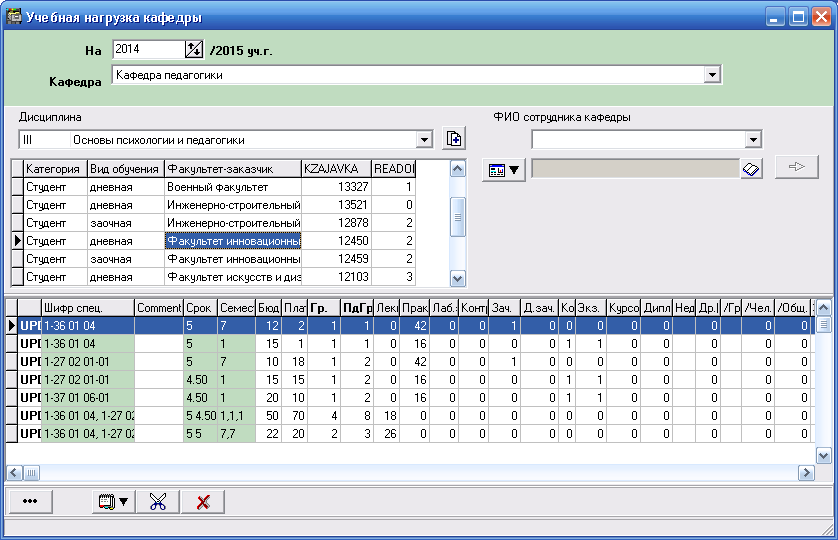Click the bottom grid horizontal scrollbar right arrow
The image size is (838, 540).
coord(806,472)
